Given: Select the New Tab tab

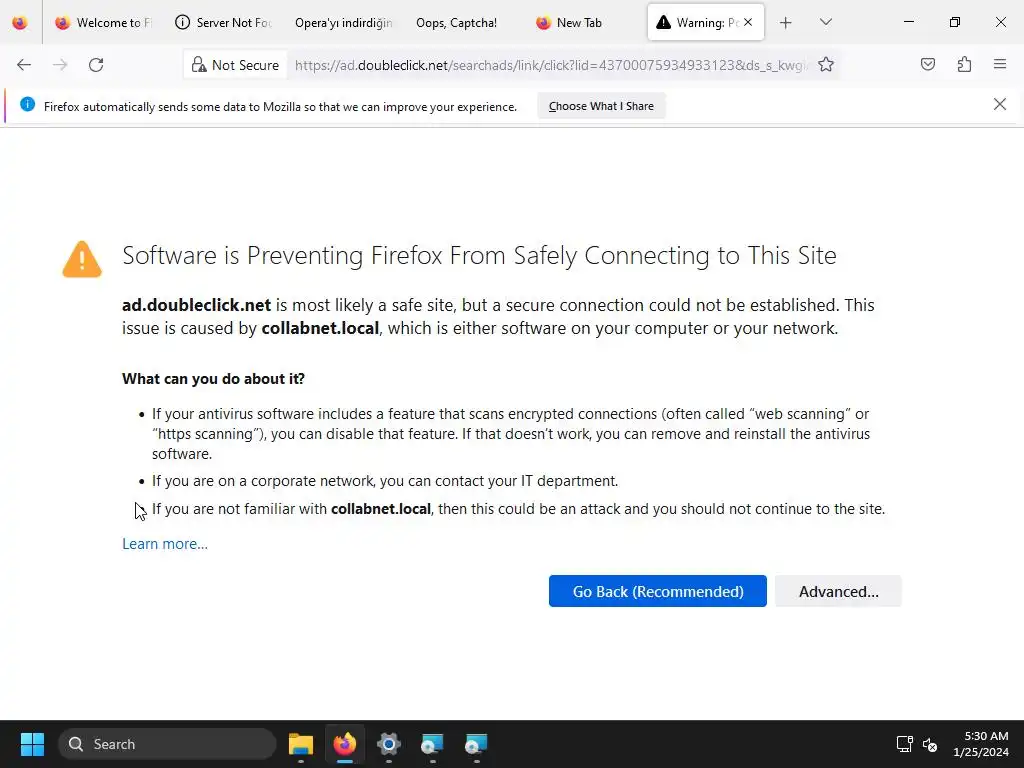Looking at the screenshot, I should 578,22.
